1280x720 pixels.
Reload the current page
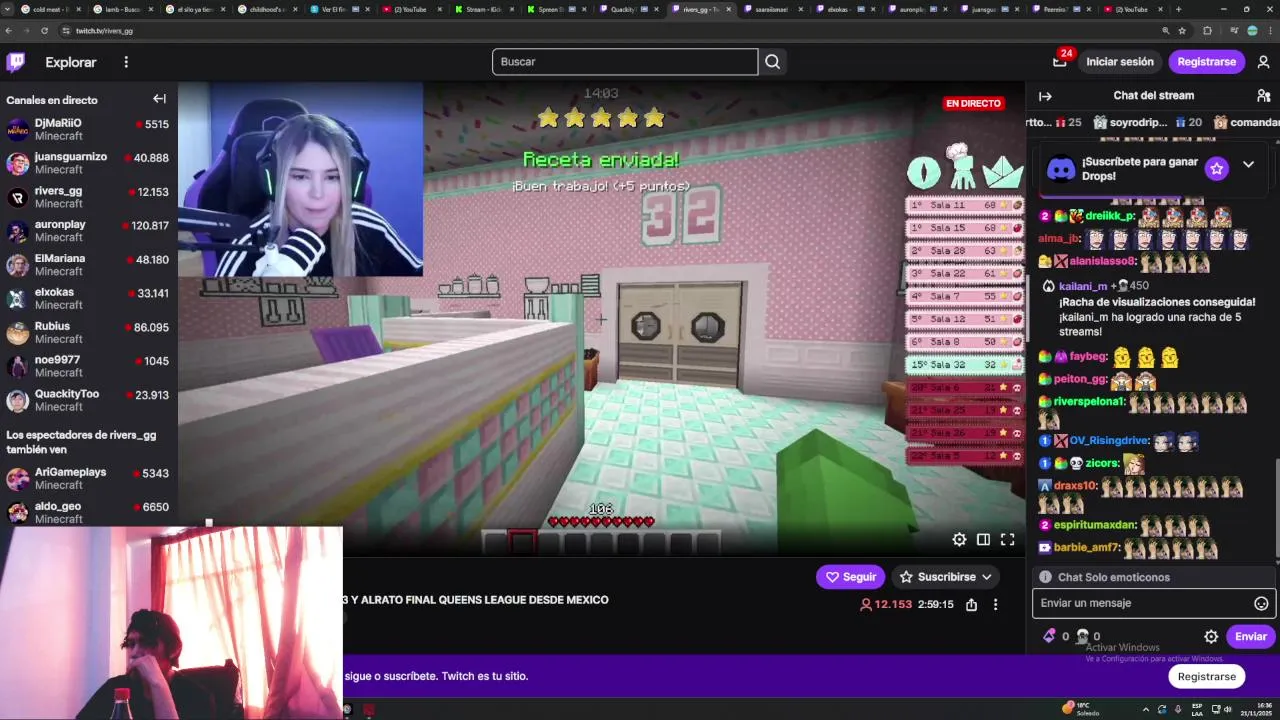[x=44, y=31]
